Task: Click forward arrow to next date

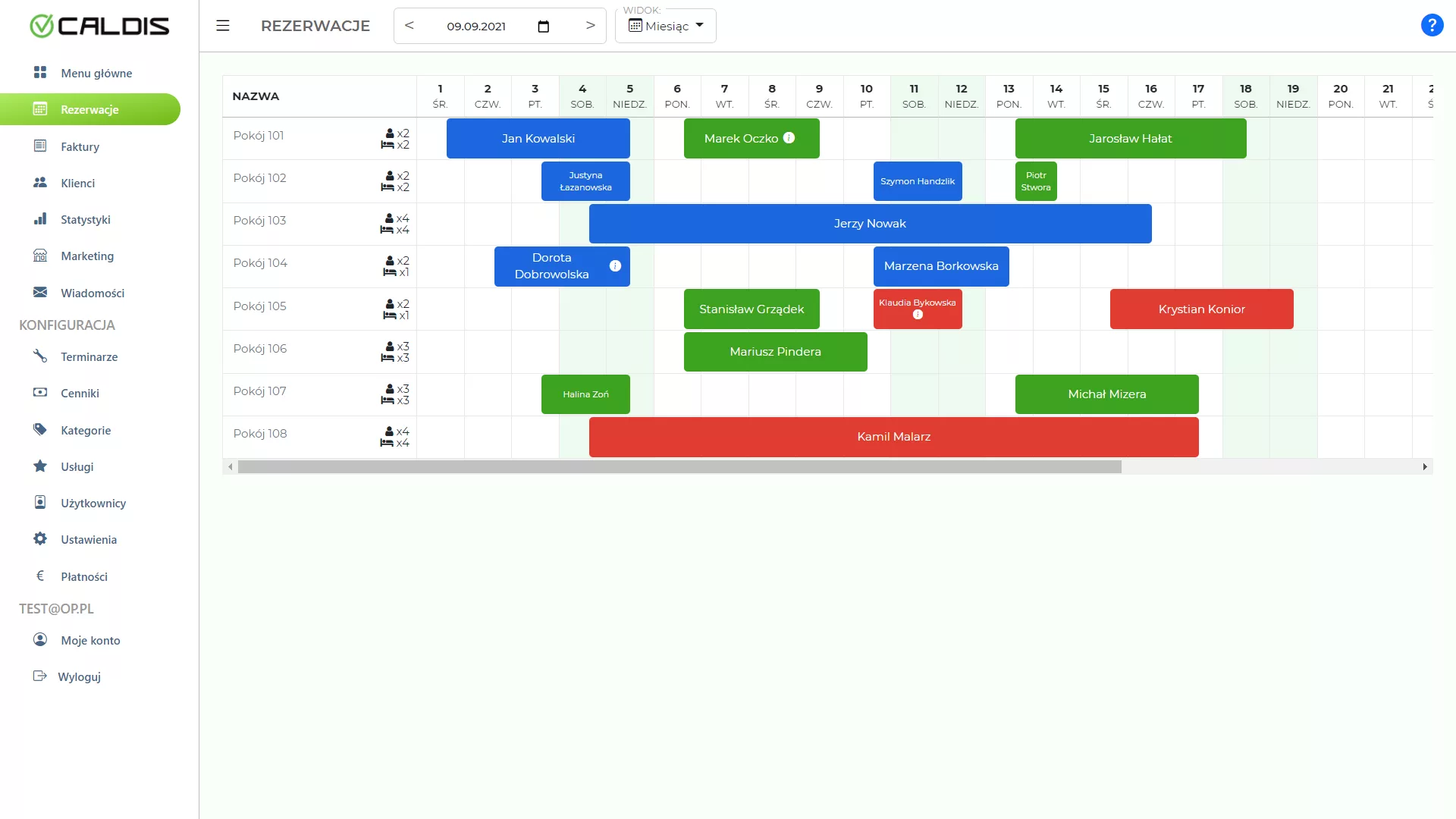Action: (x=590, y=26)
